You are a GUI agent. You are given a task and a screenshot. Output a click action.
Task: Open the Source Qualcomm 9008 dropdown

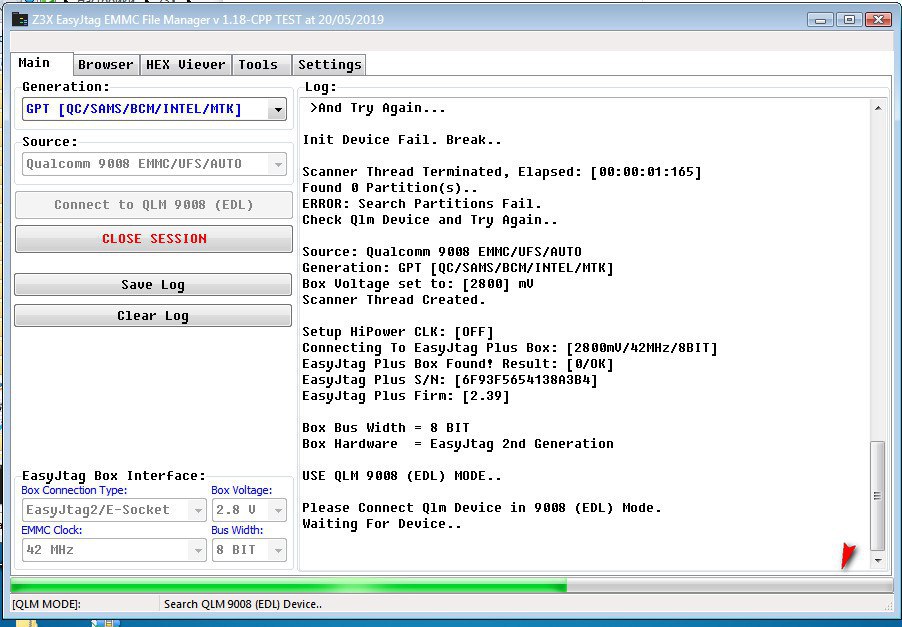[x=154, y=164]
